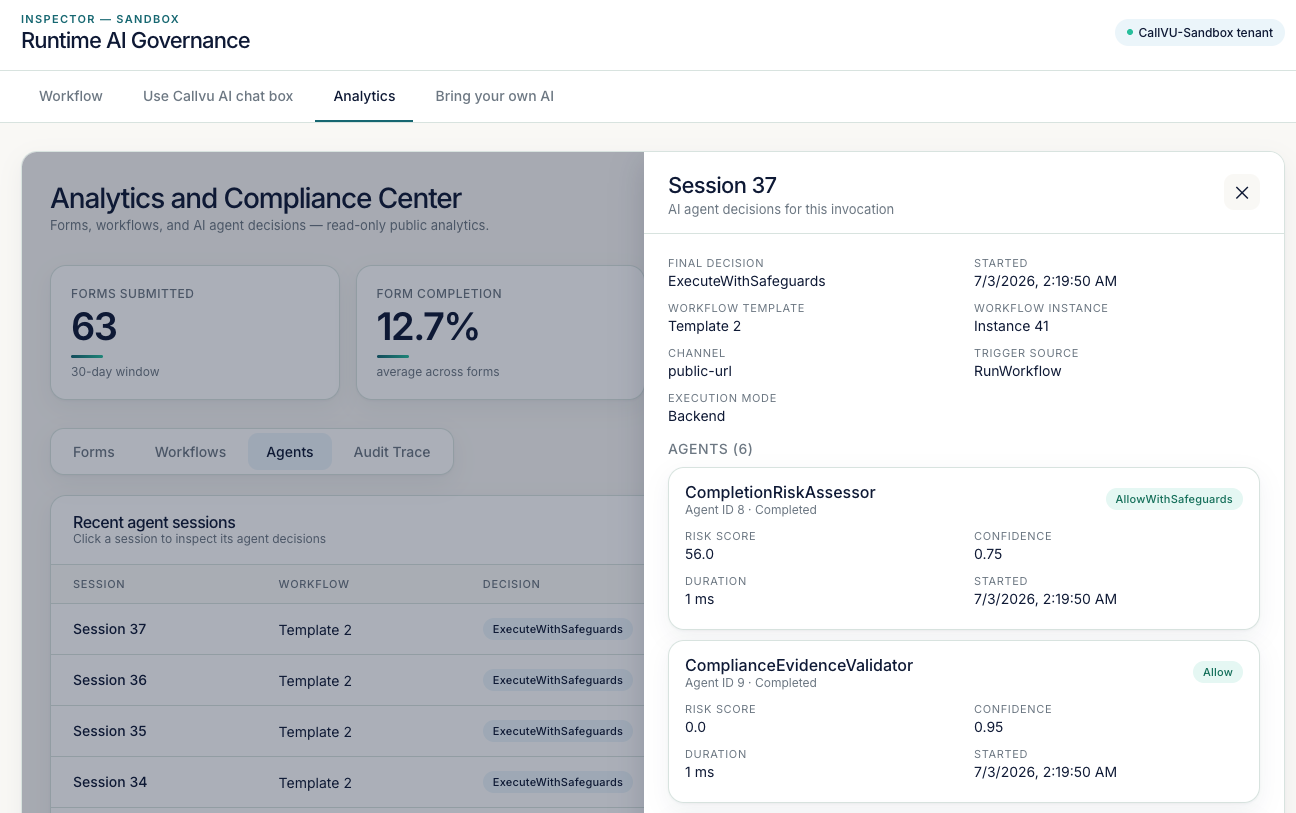Open the Audit Trace sub-tab

(x=392, y=452)
